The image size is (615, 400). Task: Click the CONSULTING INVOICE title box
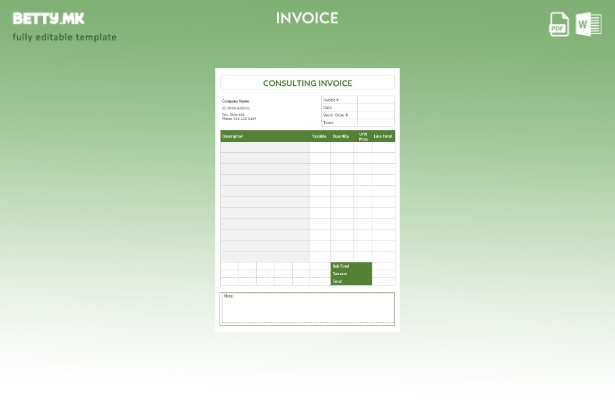pos(307,83)
